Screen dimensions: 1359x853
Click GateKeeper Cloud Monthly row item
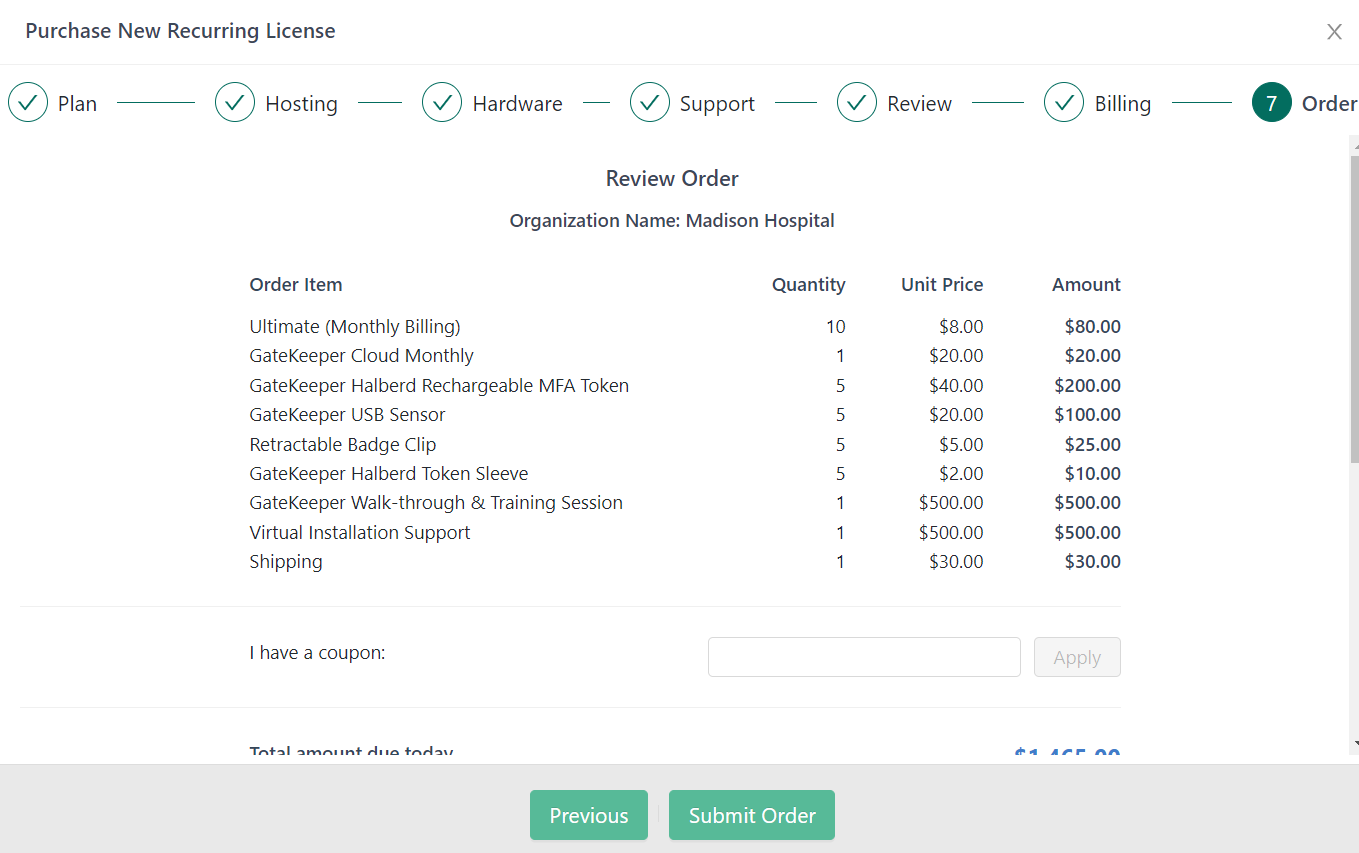(x=361, y=356)
